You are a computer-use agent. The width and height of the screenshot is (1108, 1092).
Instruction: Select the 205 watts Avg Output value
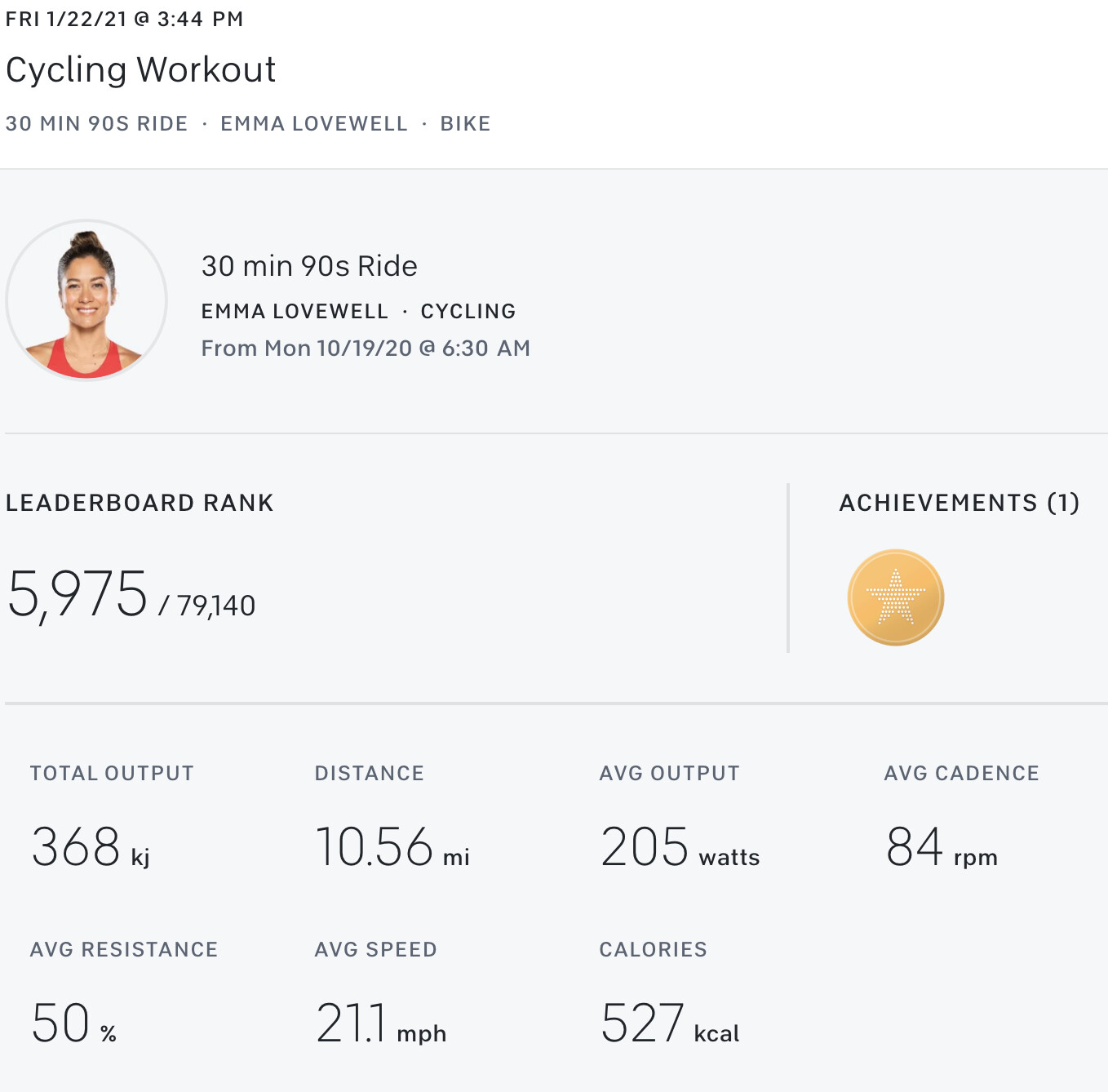[679, 847]
